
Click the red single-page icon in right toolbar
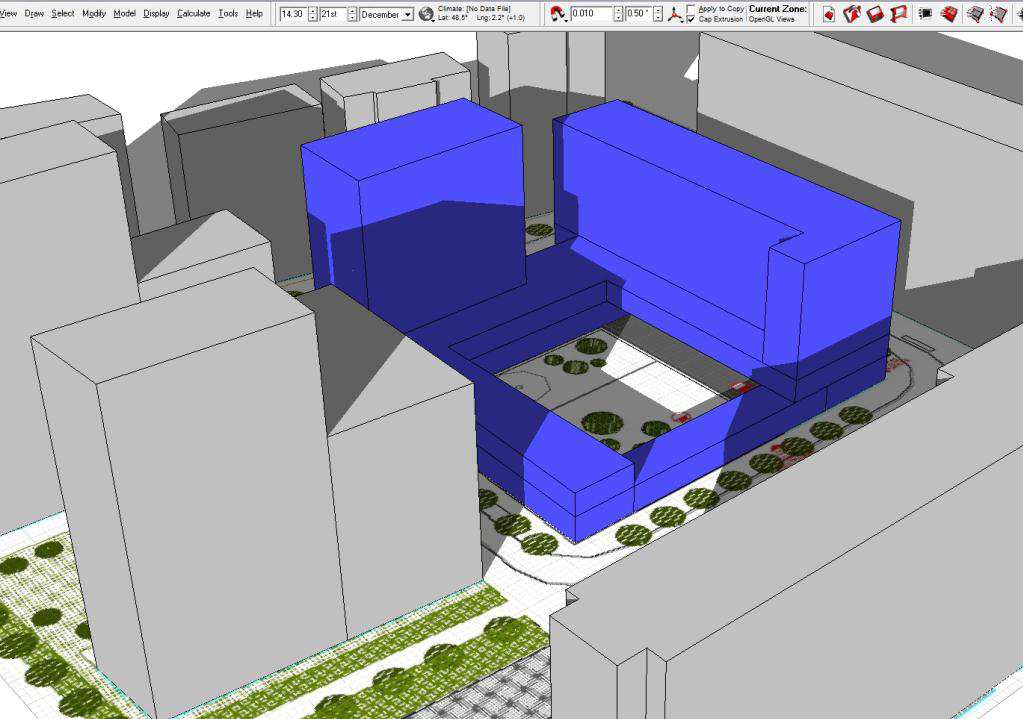pyautogui.click(x=829, y=14)
